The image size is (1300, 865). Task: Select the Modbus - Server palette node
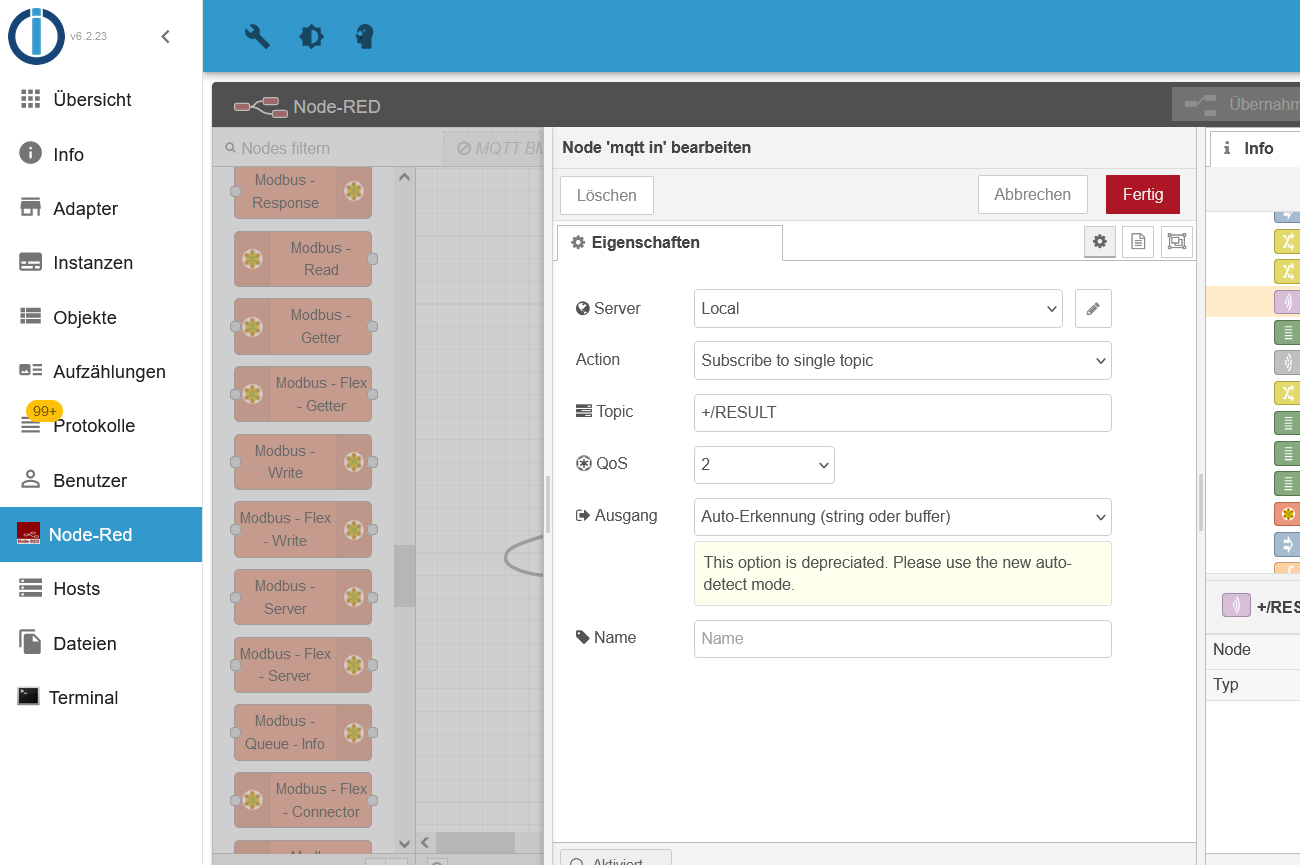303,597
